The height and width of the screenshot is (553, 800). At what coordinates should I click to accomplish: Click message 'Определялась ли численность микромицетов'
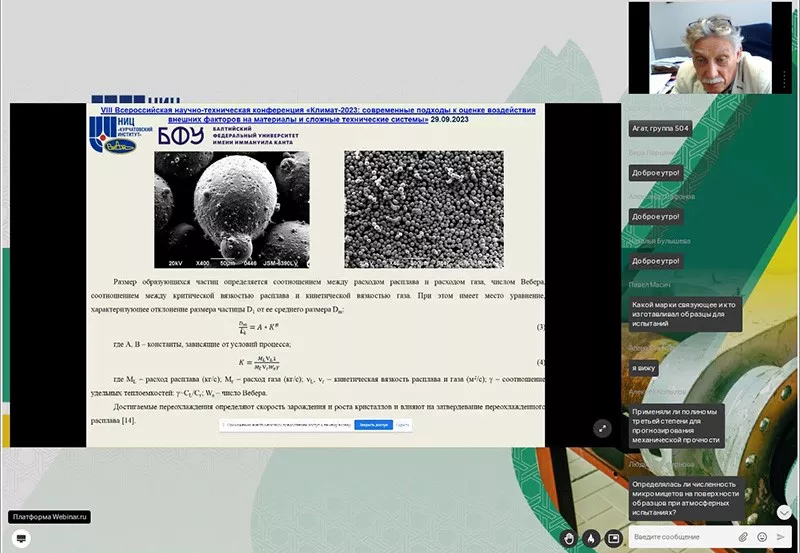coord(686,498)
